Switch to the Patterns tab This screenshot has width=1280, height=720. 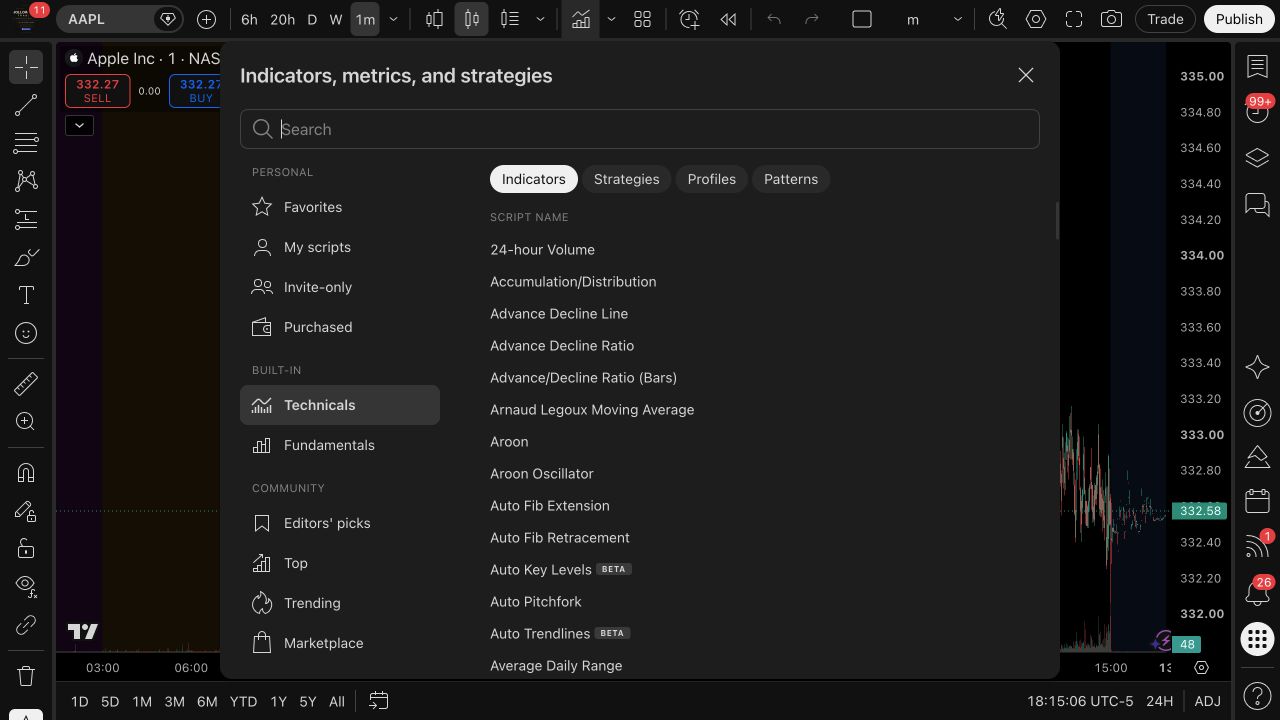(791, 179)
